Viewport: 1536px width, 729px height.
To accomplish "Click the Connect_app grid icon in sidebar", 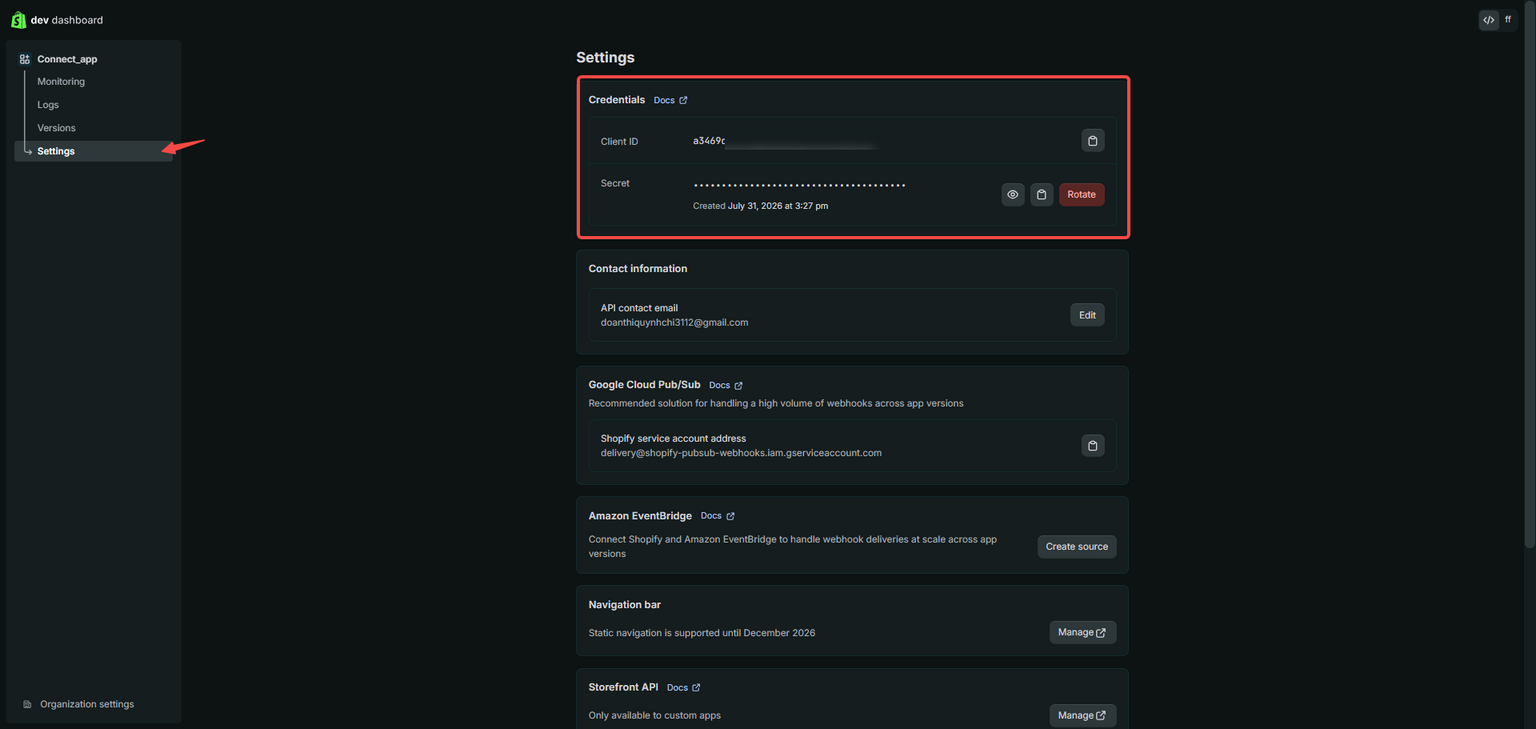I will pos(25,59).
